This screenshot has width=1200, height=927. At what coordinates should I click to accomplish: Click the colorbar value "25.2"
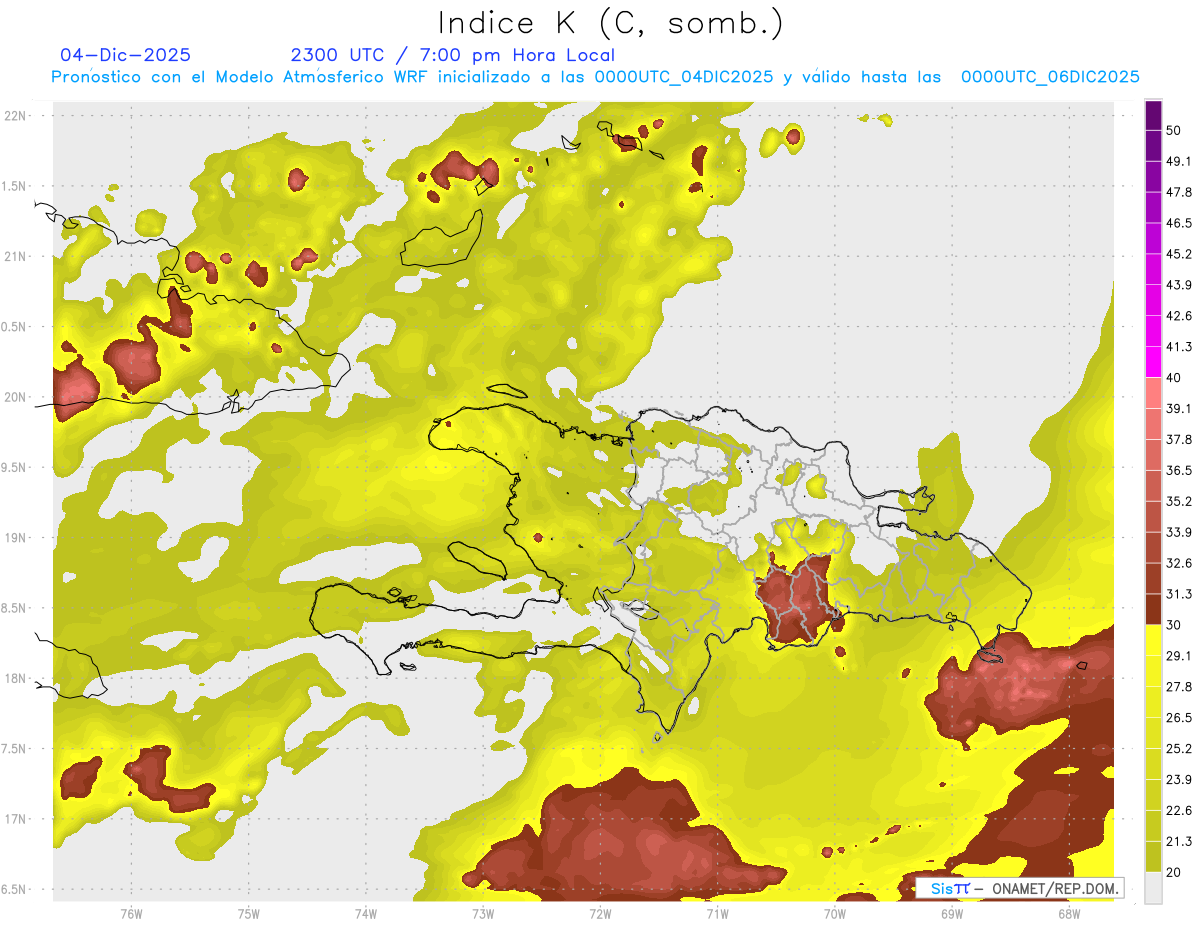click(1179, 749)
